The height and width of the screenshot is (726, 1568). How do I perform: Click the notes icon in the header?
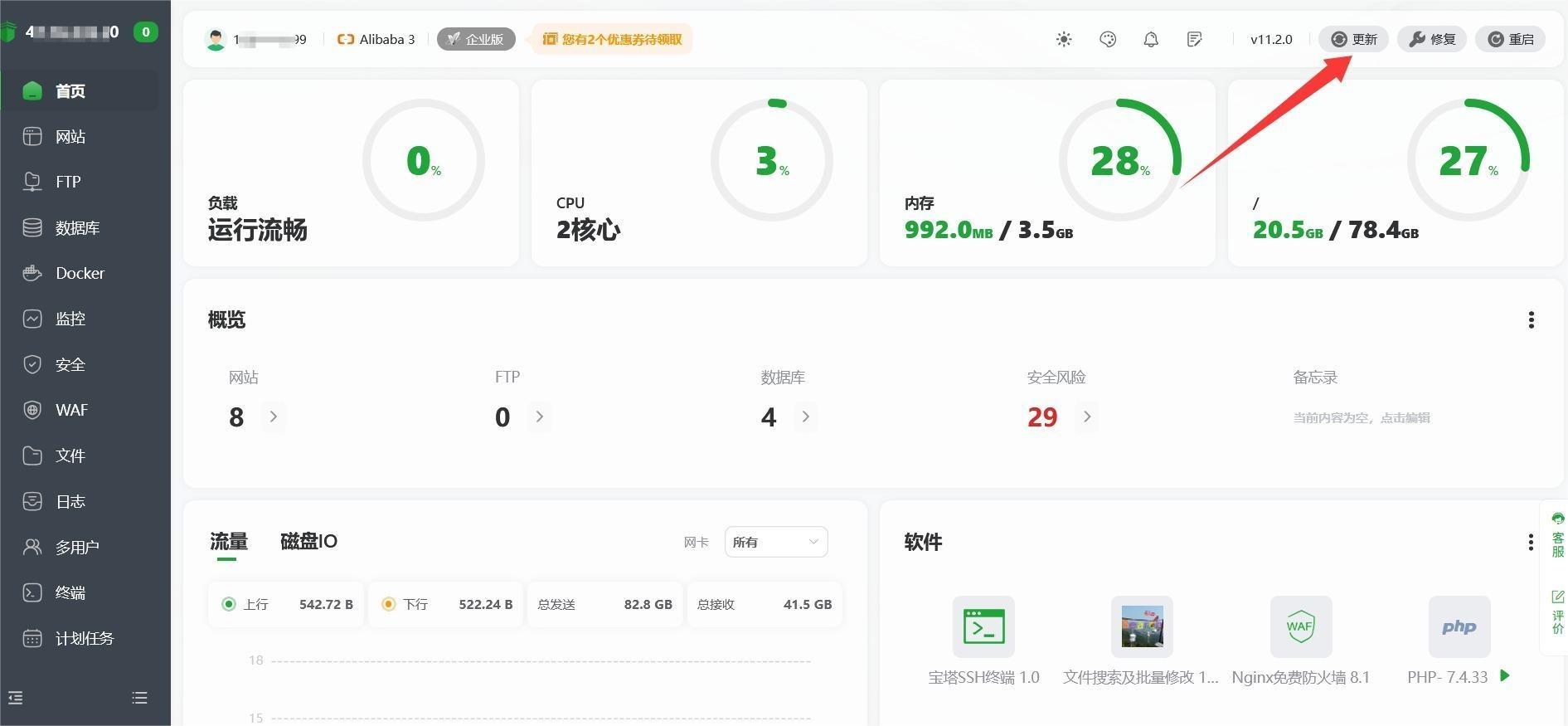[1194, 39]
